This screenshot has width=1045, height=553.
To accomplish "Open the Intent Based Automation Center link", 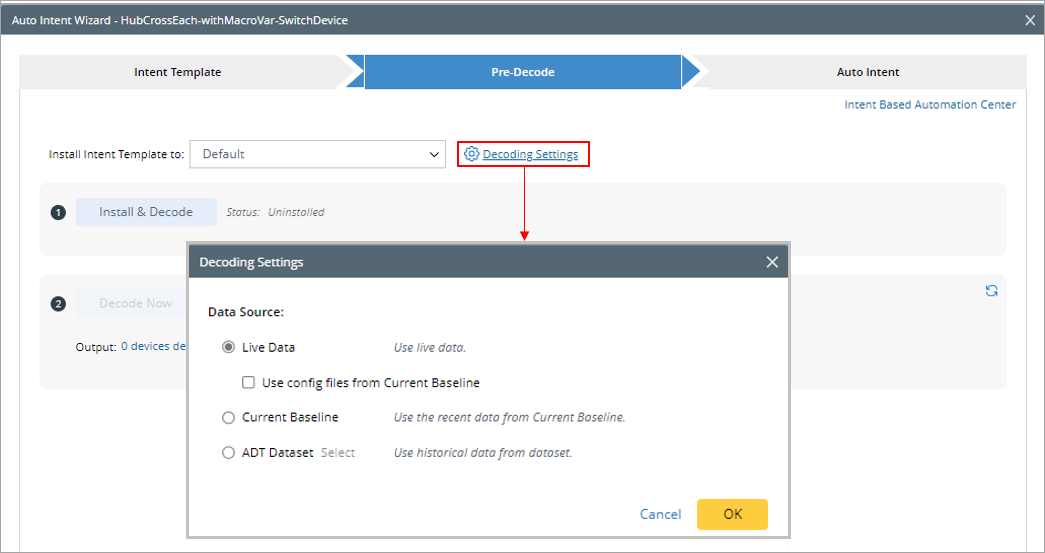I will (x=929, y=105).
